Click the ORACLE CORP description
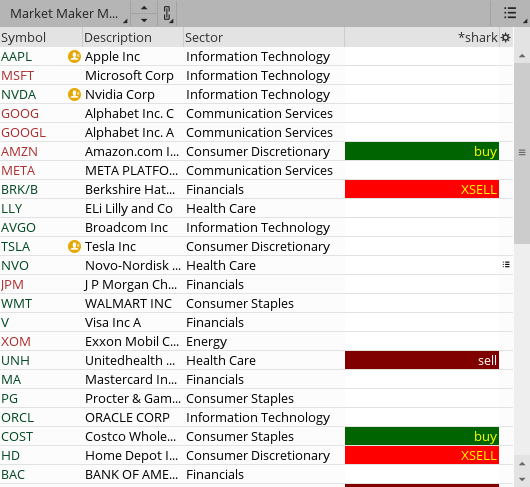The width and height of the screenshot is (530, 487). click(x=127, y=418)
